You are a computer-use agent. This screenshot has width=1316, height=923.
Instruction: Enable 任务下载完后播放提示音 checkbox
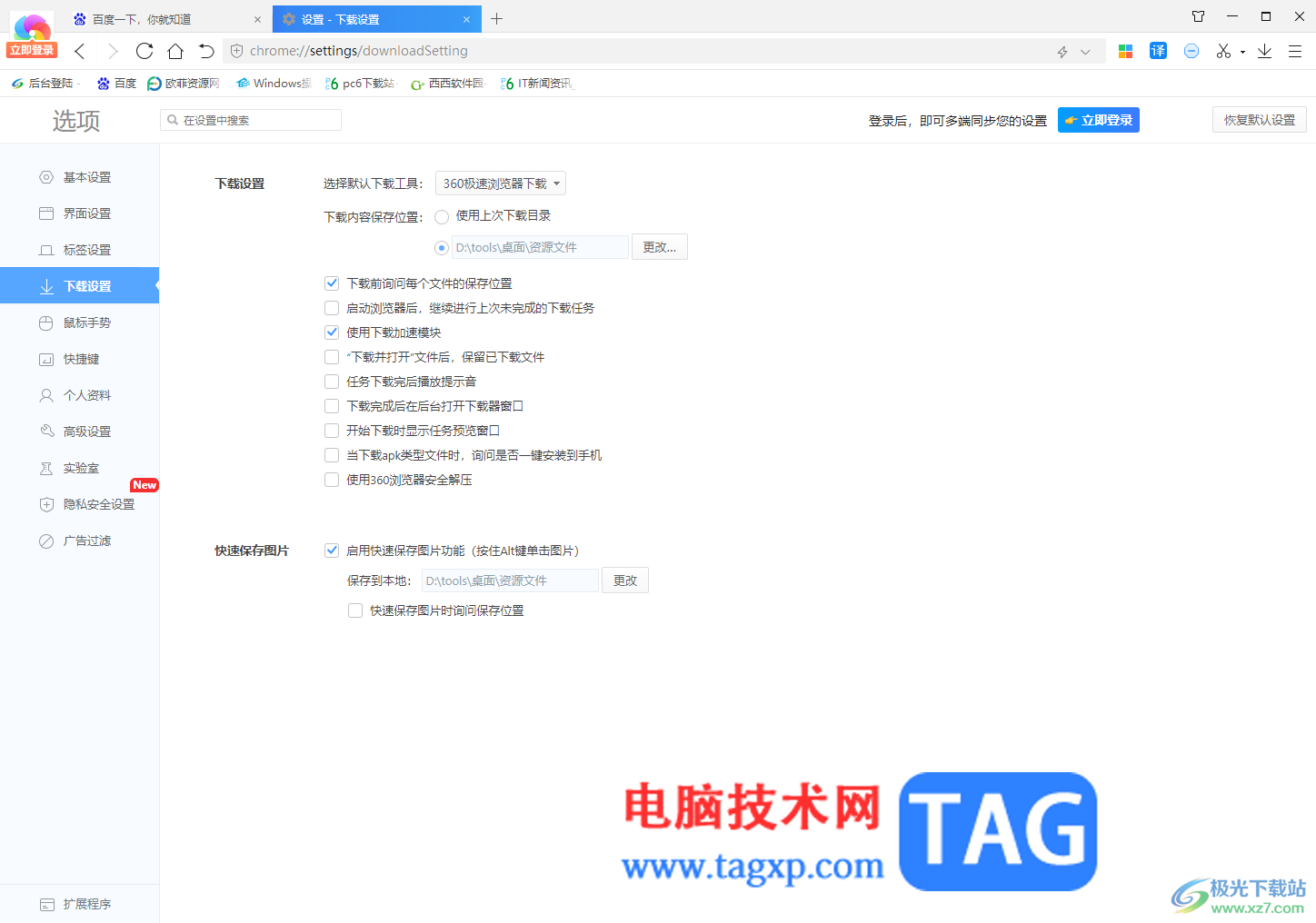tap(332, 382)
